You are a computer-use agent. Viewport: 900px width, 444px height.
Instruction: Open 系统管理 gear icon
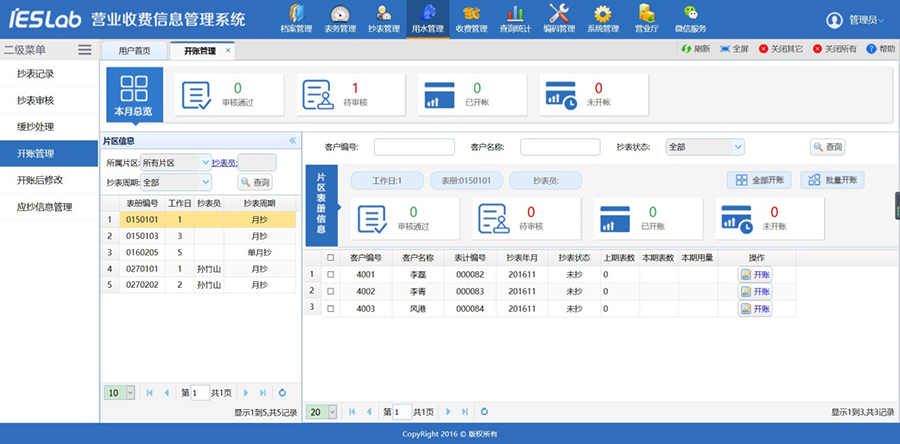click(x=603, y=18)
